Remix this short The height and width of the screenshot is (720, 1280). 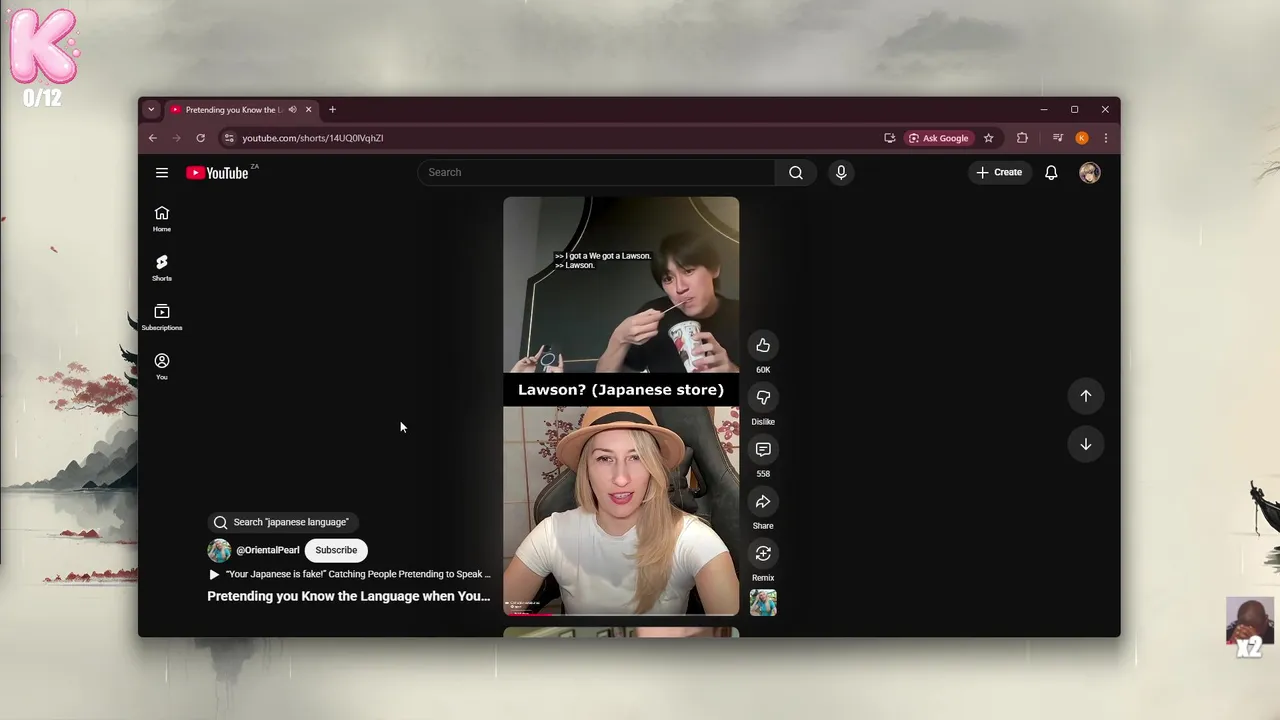pos(763,553)
